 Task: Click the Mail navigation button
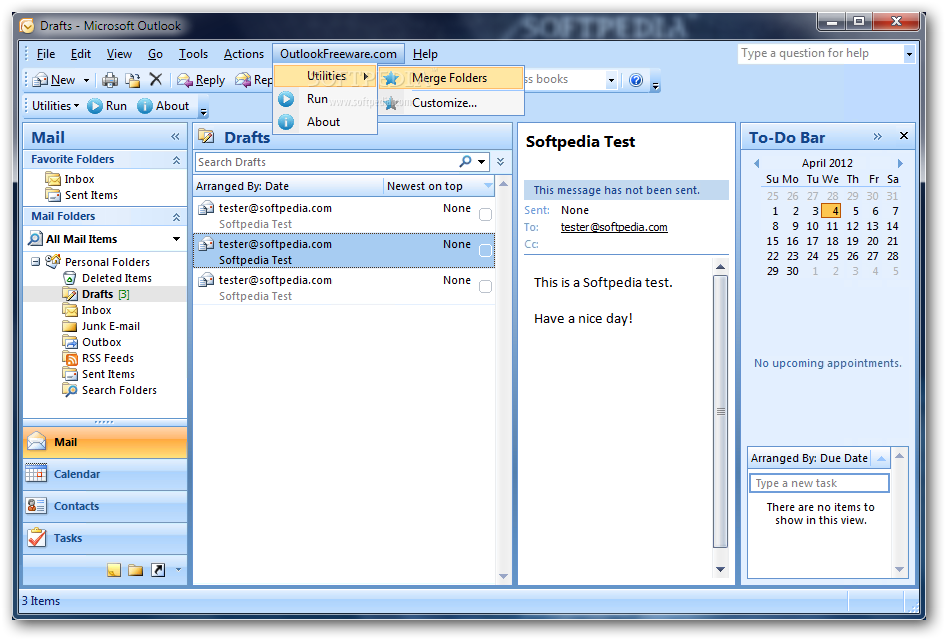click(105, 442)
